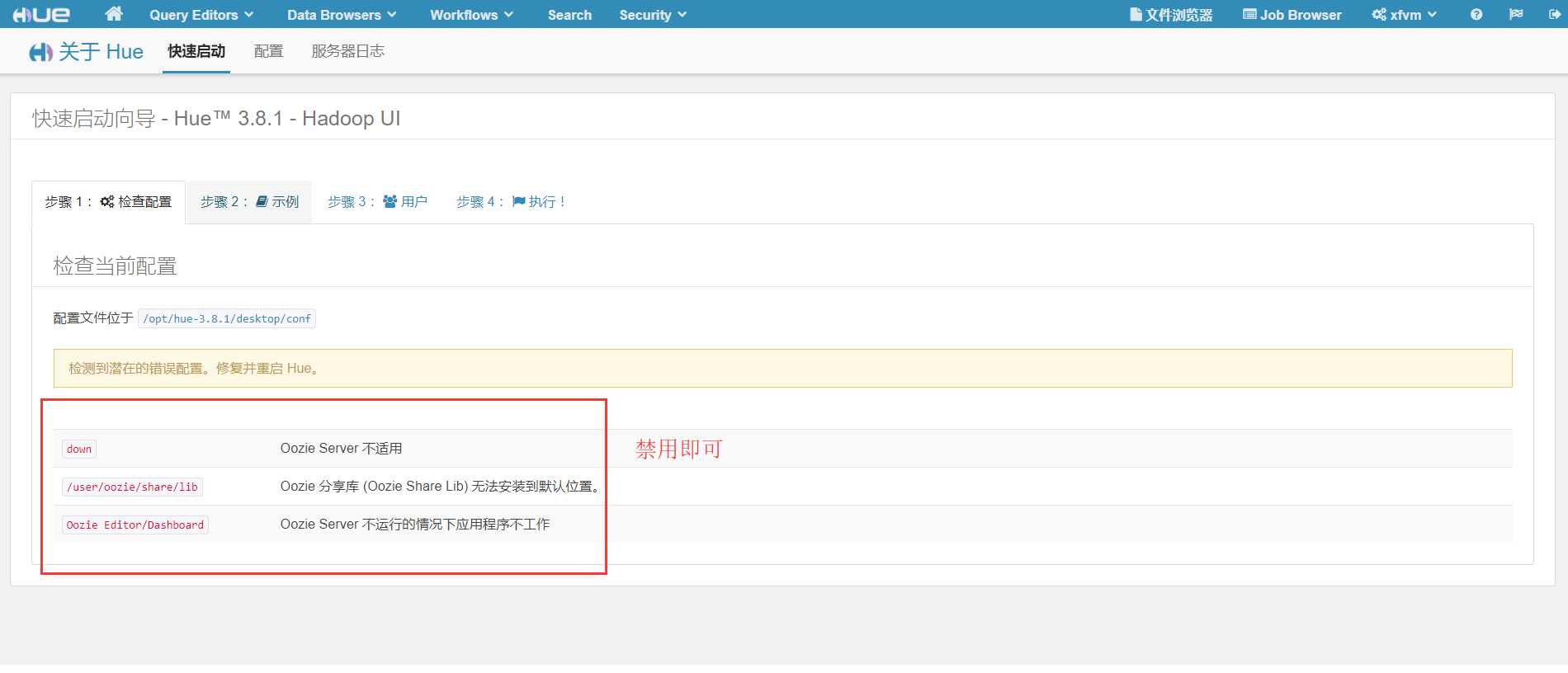Click the red 'down' status label
Image resolution: width=1568 pixels, height=673 pixels.
pyautogui.click(x=79, y=449)
